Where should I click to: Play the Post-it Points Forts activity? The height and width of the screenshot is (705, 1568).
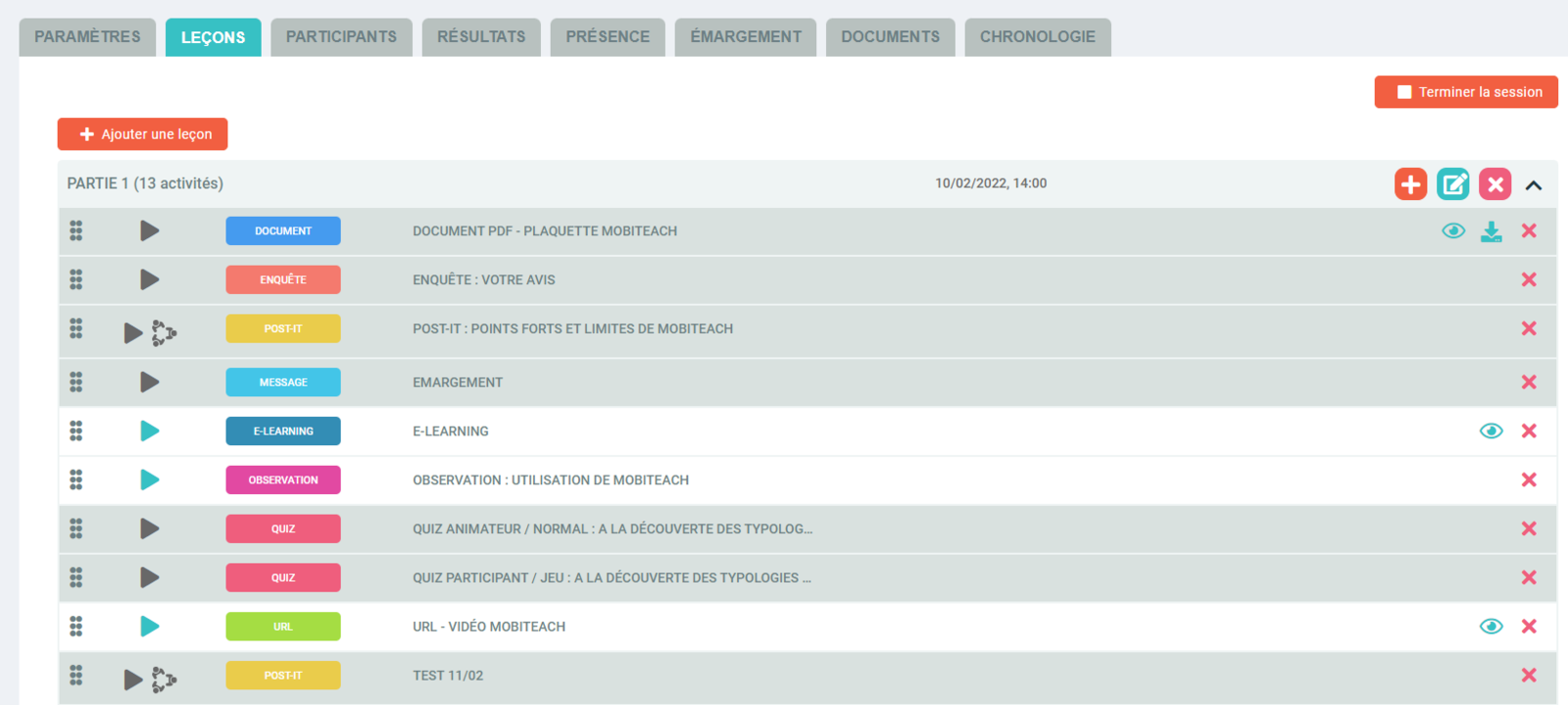click(x=133, y=333)
